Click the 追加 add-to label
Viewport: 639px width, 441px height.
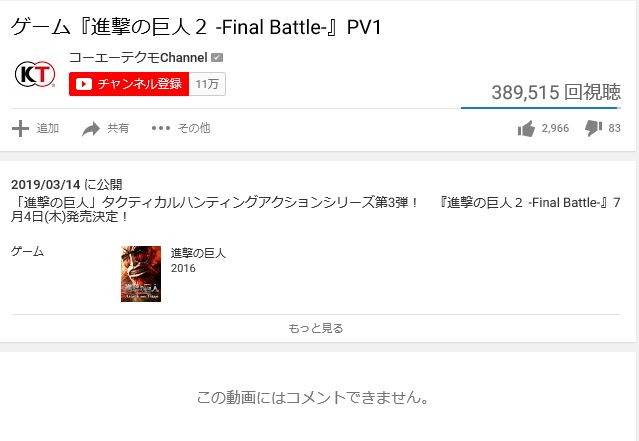[48, 128]
